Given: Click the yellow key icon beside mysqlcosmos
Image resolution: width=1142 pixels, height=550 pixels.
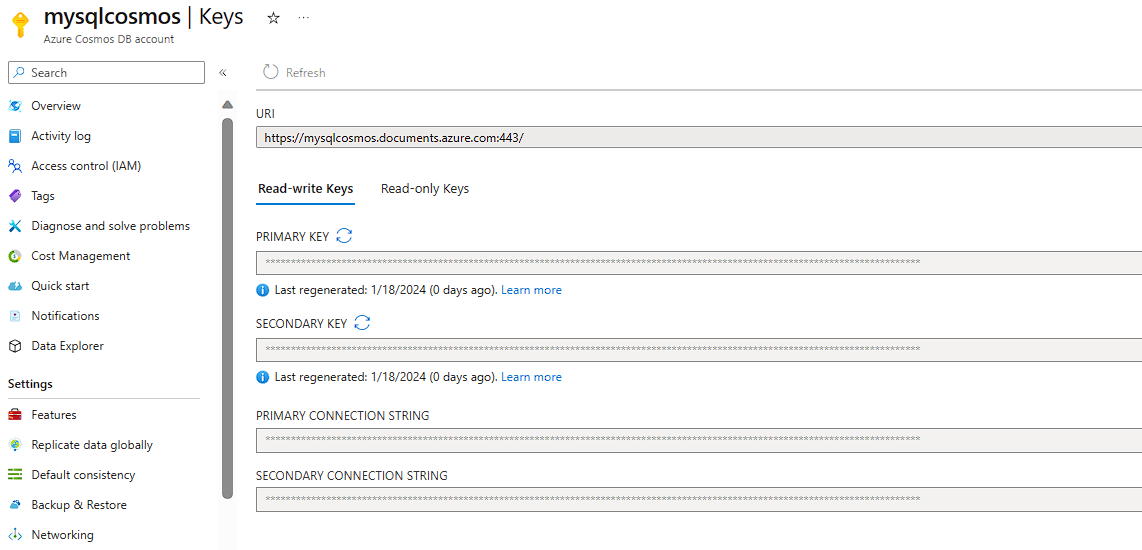Looking at the screenshot, I should coord(20,24).
